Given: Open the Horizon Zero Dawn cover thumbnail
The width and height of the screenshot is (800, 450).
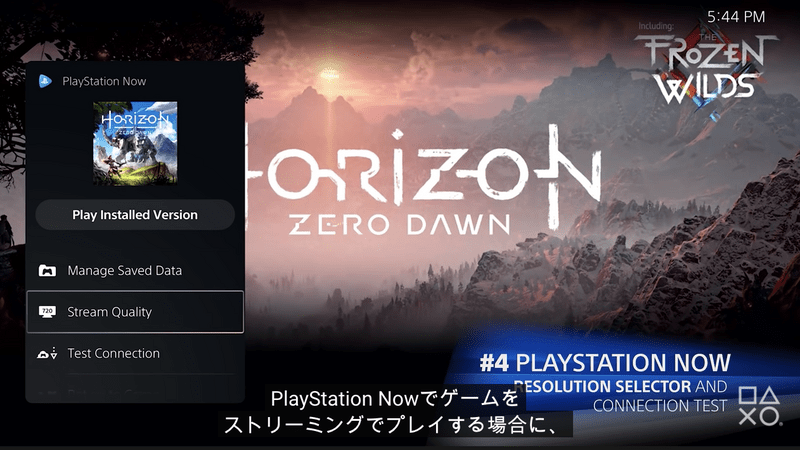Looking at the screenshot, I should click(x=135, y=143).
